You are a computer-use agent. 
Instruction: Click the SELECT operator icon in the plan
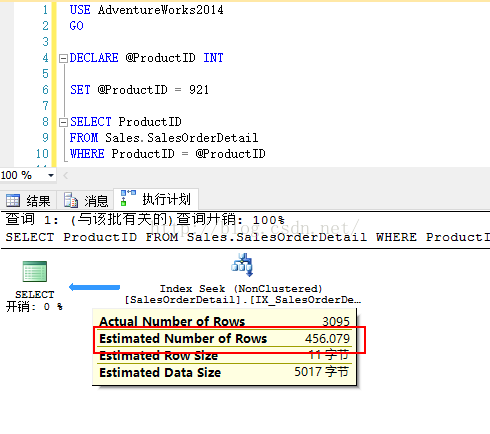click(35, 271)
